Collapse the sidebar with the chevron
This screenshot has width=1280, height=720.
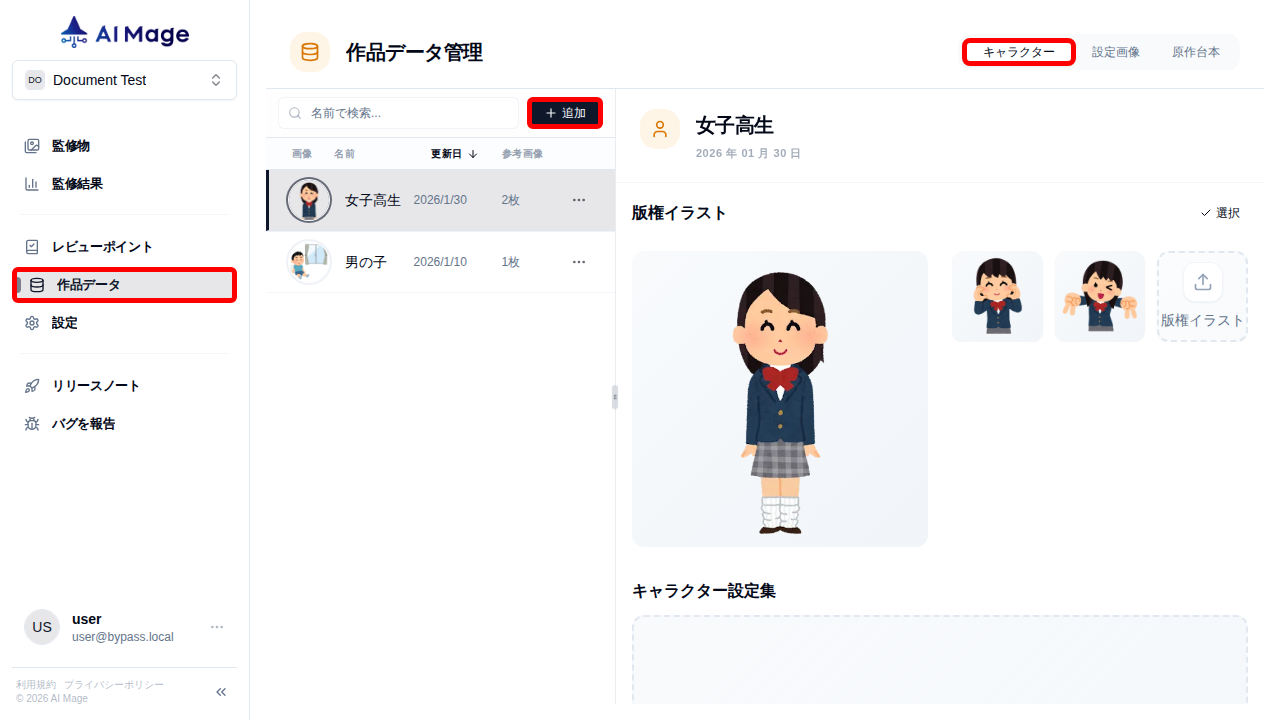[220, 691]
